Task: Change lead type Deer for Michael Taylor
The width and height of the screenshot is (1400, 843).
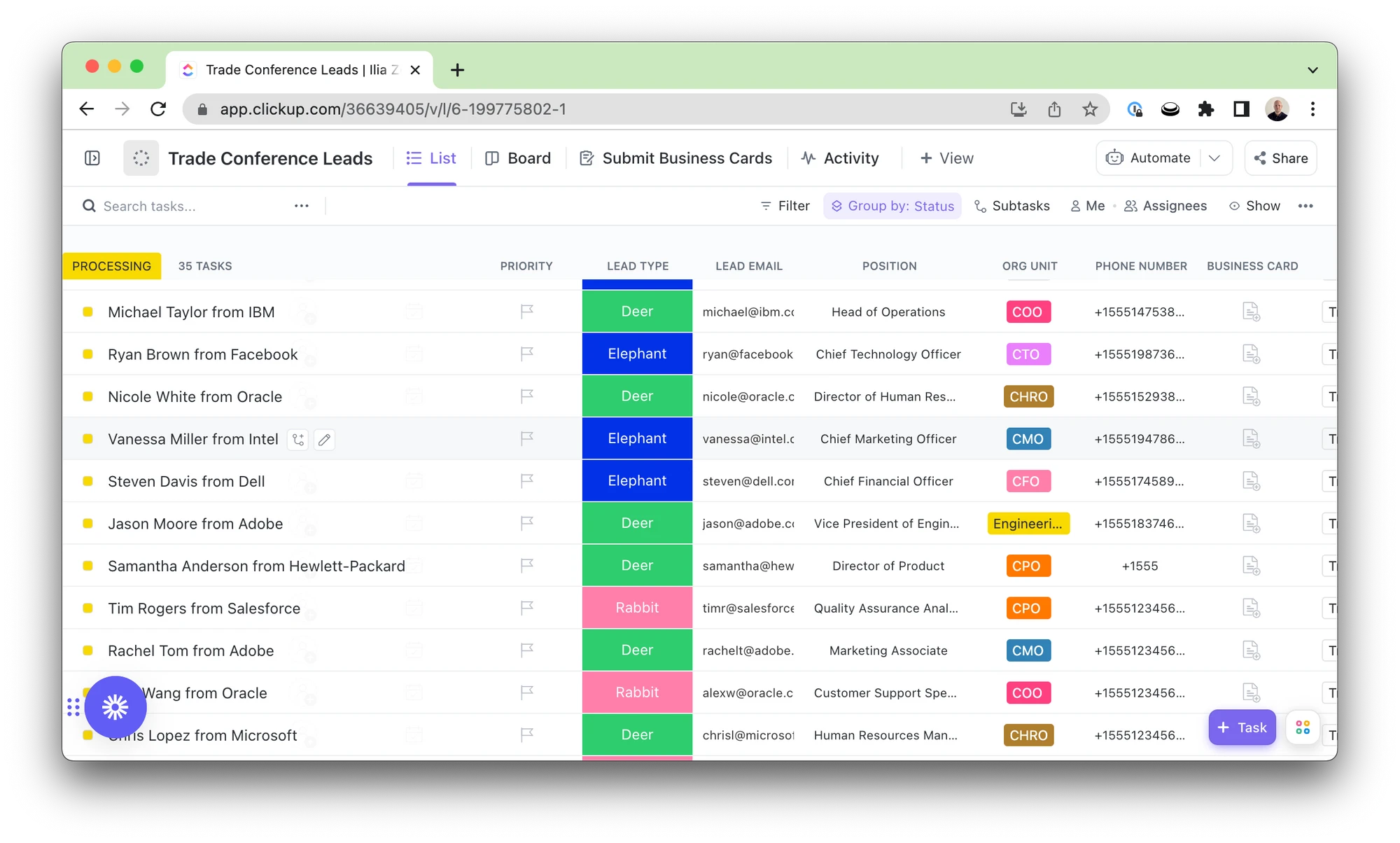Action: pos(637,312)
